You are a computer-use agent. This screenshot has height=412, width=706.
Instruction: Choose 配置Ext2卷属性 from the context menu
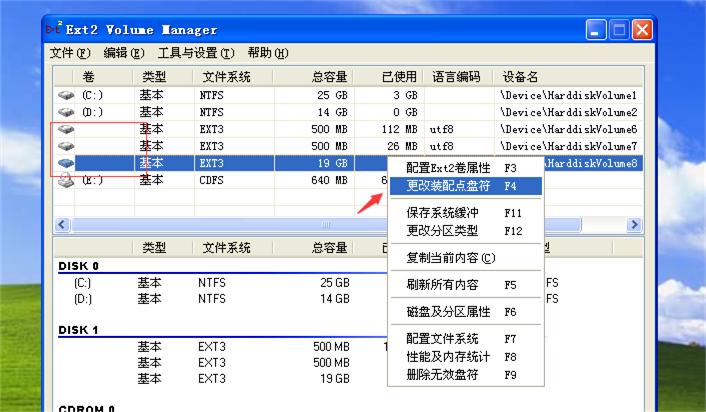tap(448, 168)
